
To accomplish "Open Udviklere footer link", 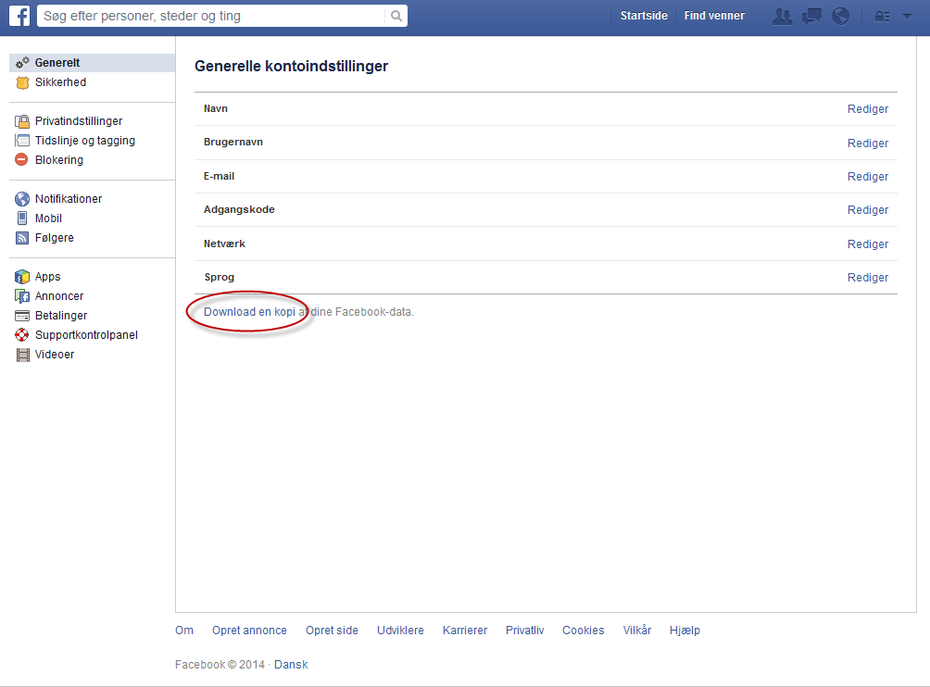I will pos(400,630).
